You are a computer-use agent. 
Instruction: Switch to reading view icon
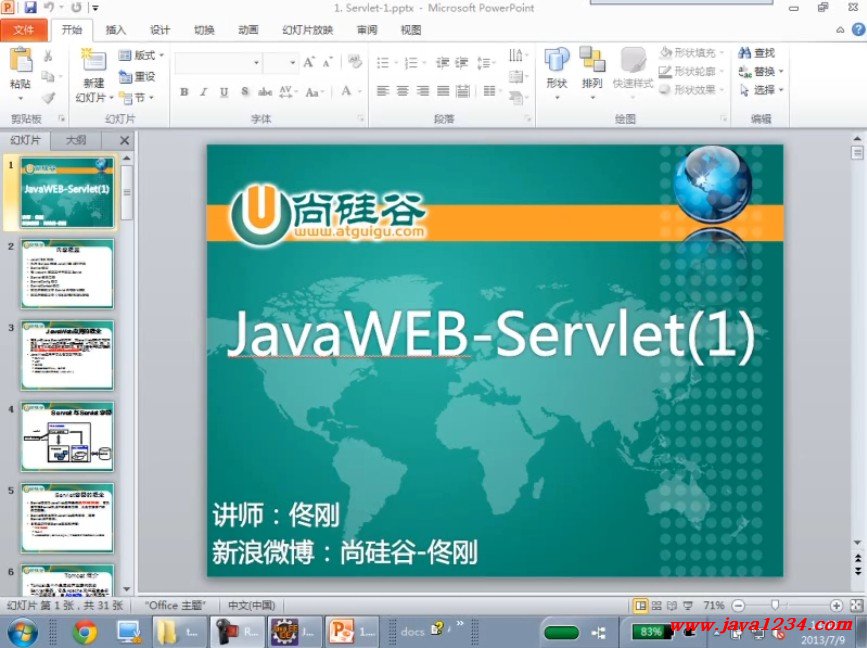click(672, 605)
